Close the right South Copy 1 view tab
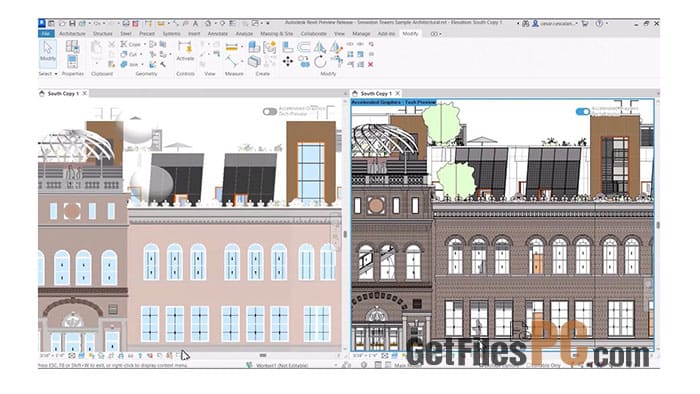 point(397,93)
